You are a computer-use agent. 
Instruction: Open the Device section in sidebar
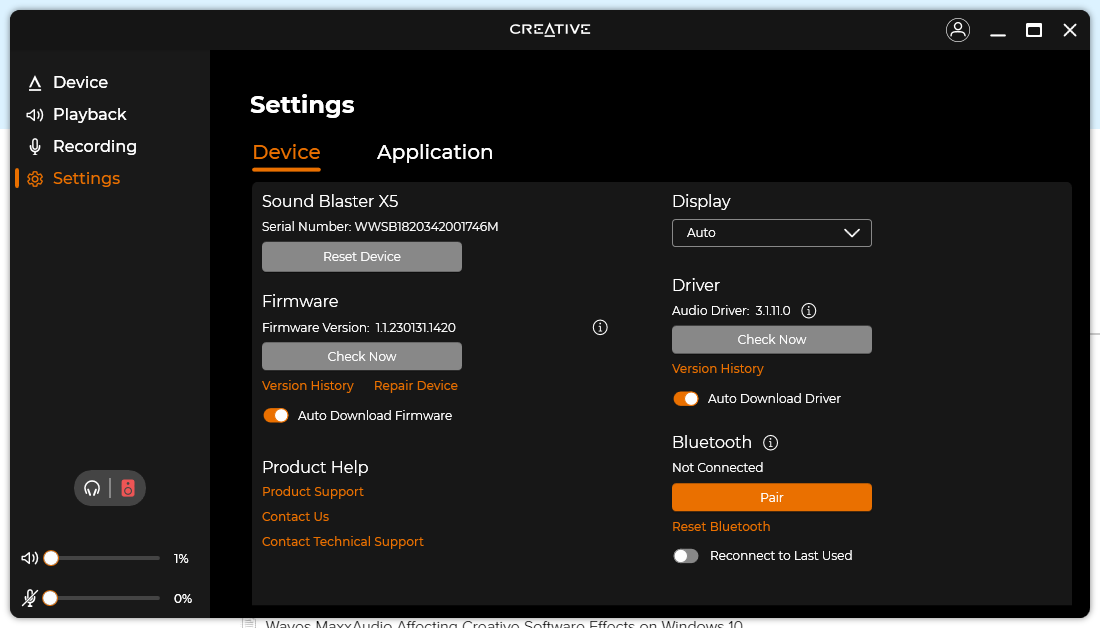pyautogui.click(x=81, y=83)
